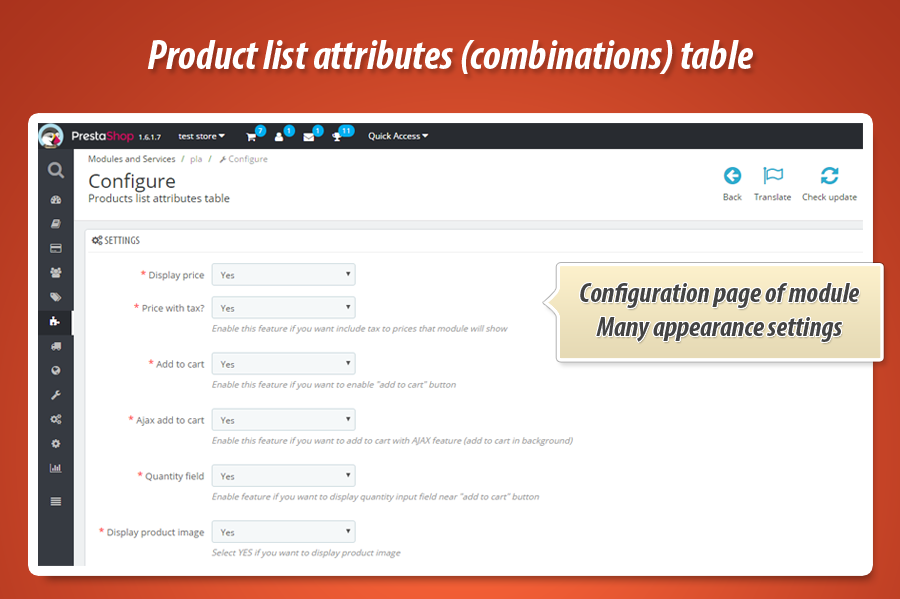Image resolution: width=900 pixels, height=599 pixels.
Task: Open the Modules and Services breadcrumb link
Action: (x=132, y=158)
